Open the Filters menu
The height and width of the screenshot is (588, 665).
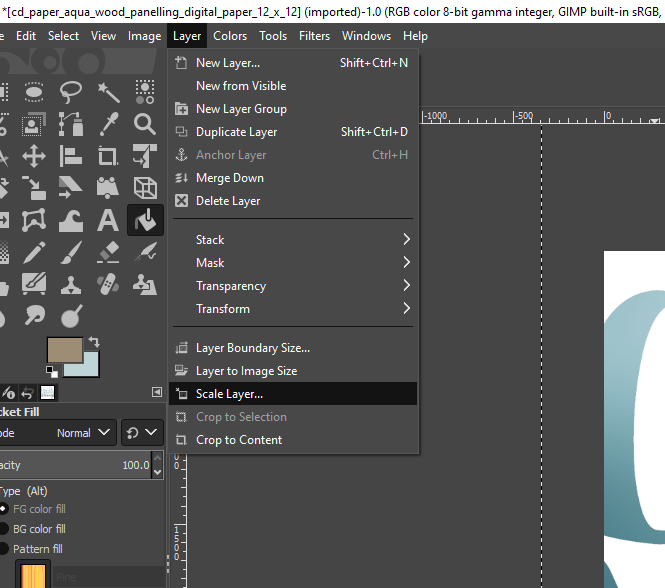(314, 36)
